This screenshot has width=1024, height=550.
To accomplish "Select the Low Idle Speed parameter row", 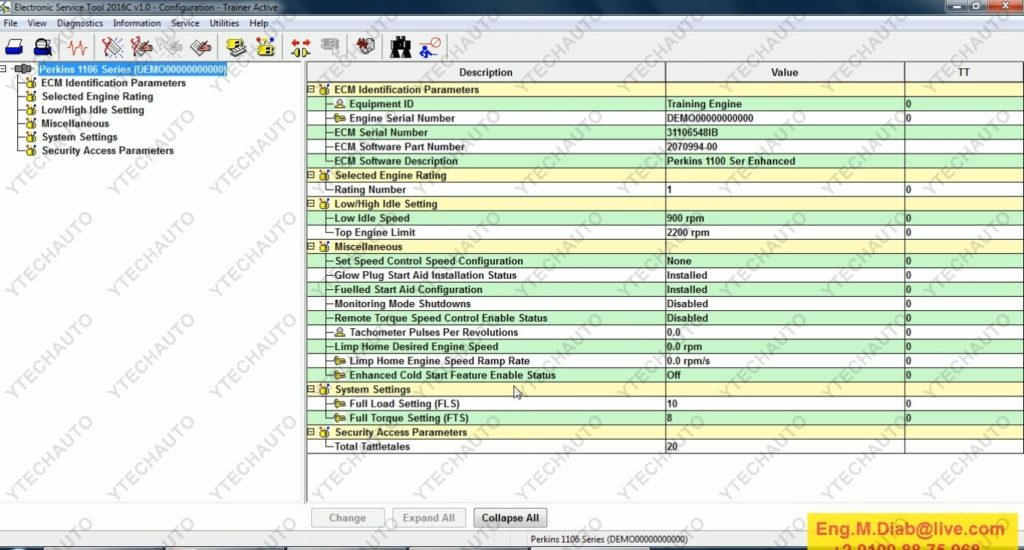I will tap(372, 218).
